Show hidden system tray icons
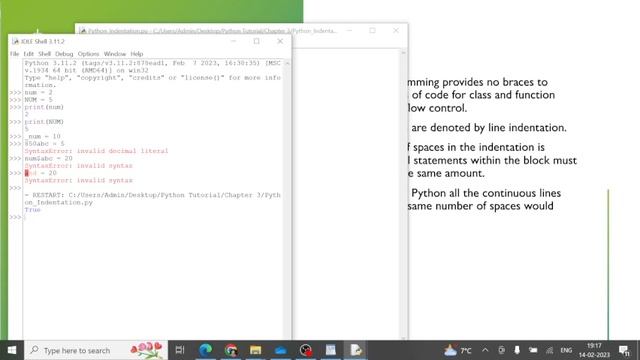The image size is (640, 360). (x=485, y=350)
